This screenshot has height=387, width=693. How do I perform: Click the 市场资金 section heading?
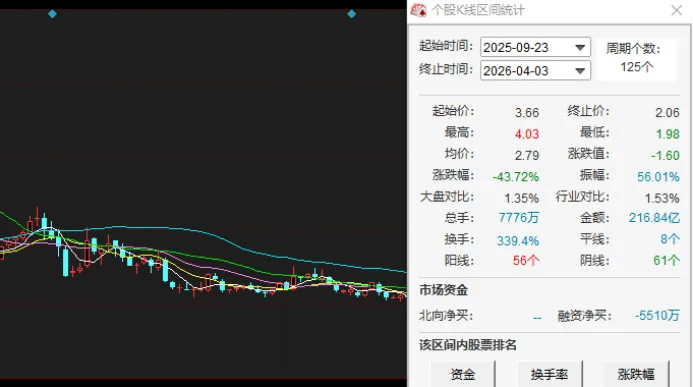tap(443, 290)
